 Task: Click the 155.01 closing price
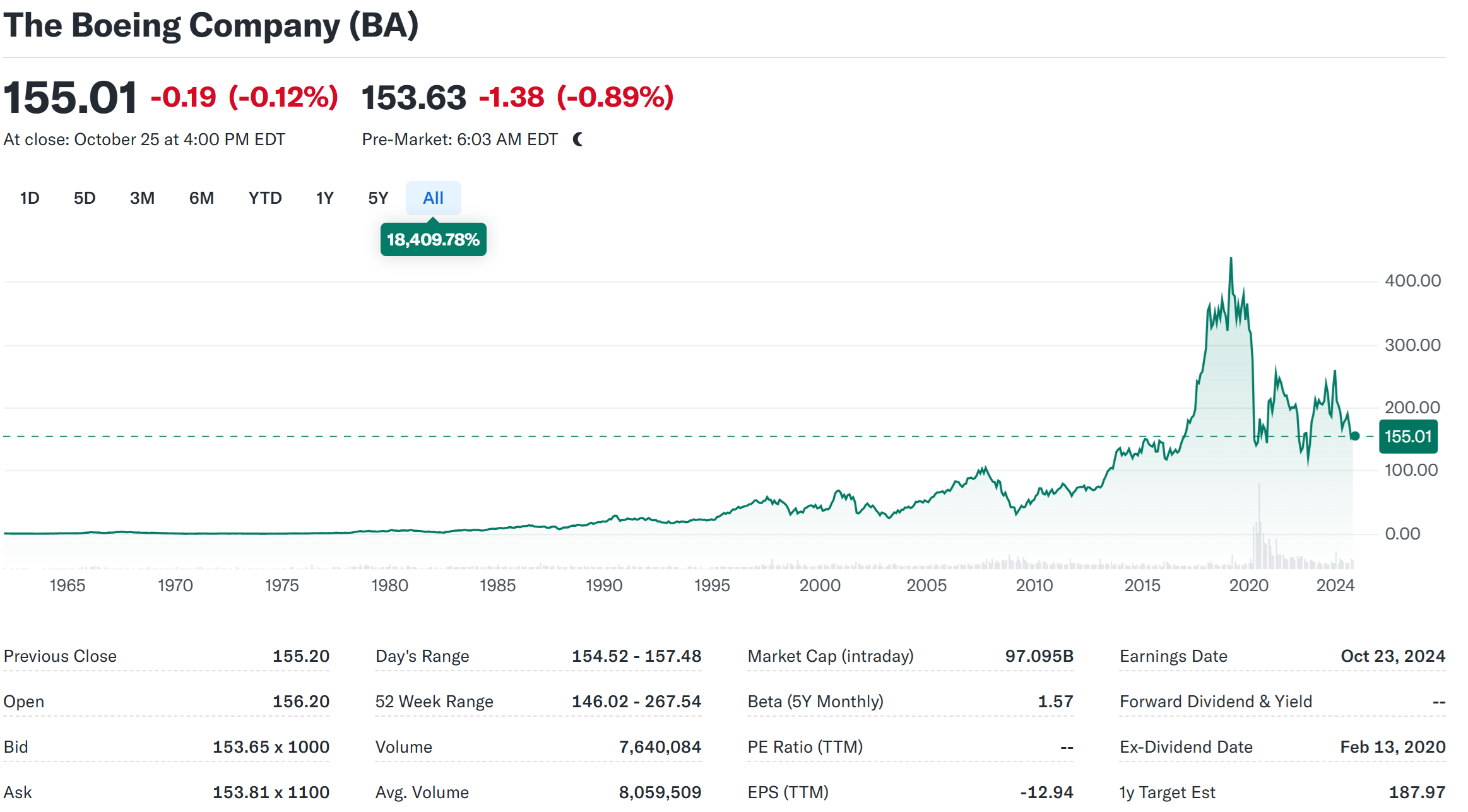coord(70,98)
